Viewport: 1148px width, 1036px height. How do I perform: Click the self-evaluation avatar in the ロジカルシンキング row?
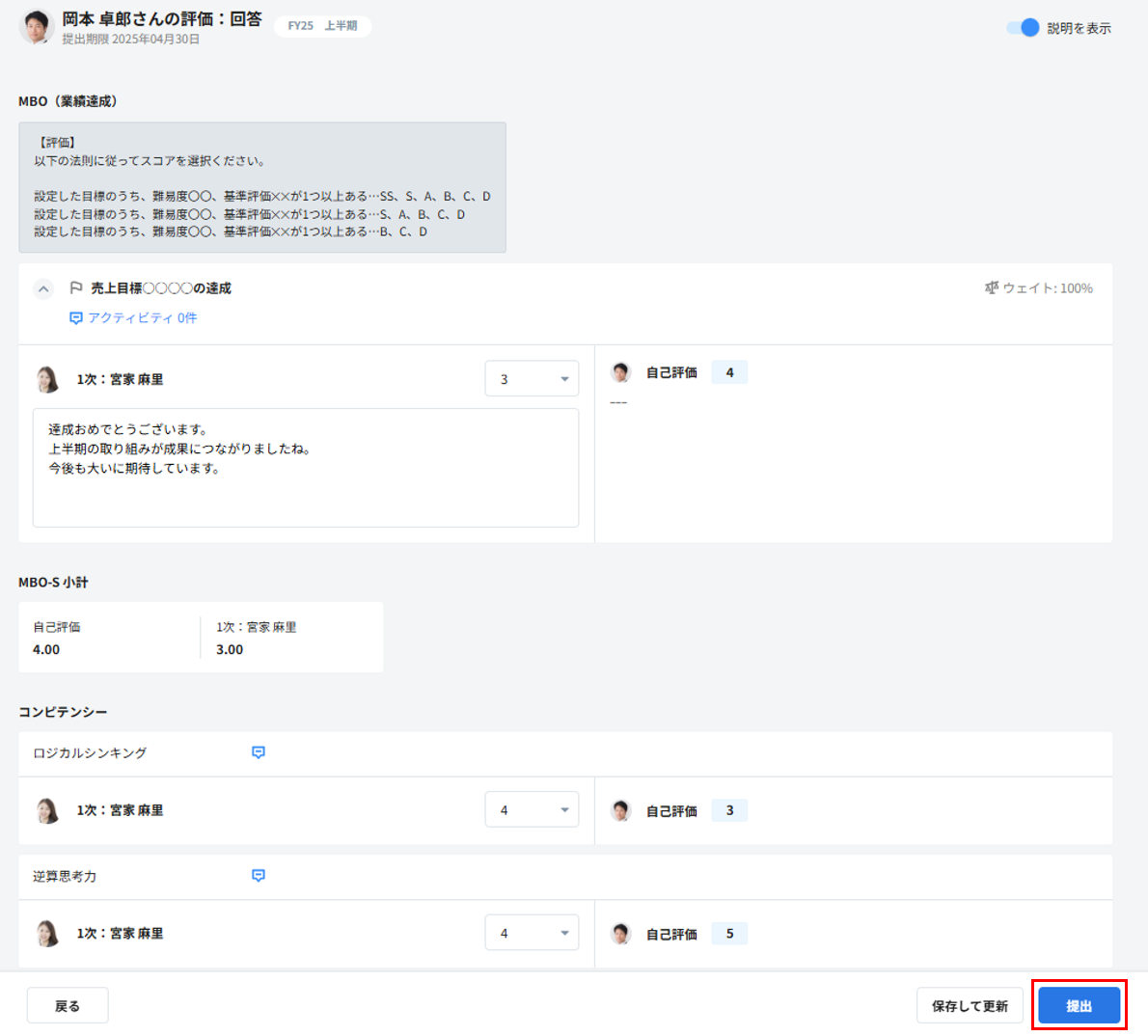621,811
